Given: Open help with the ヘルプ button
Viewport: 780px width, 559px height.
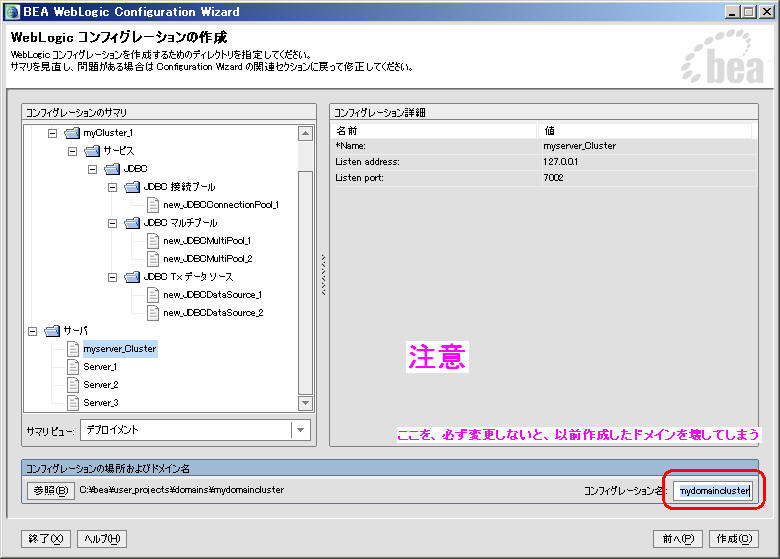Looking at the screenshot, I should point(102,539).
